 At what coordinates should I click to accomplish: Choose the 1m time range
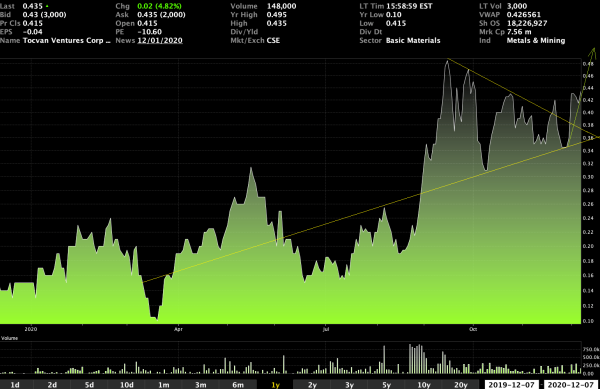(164, 384)
